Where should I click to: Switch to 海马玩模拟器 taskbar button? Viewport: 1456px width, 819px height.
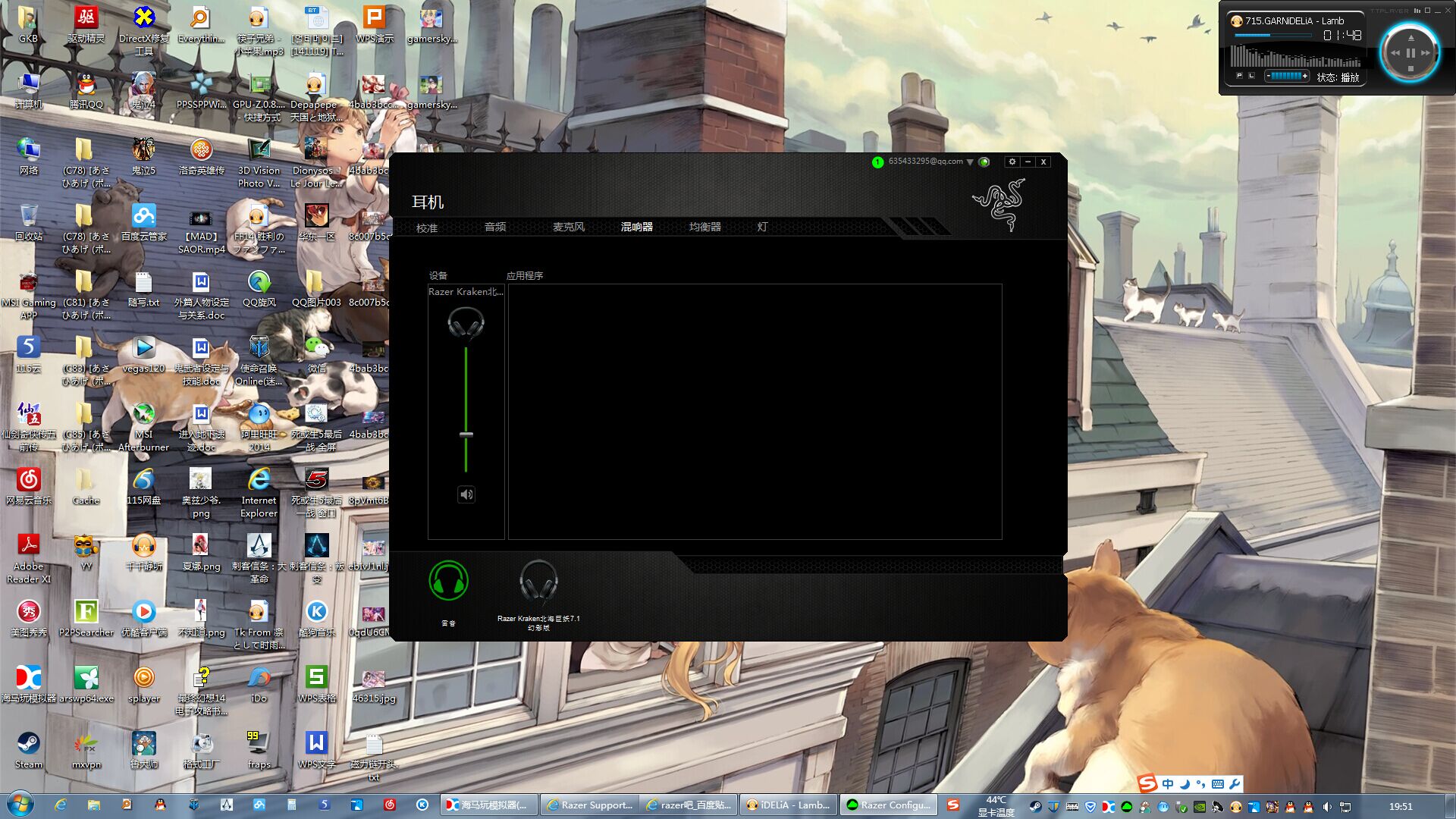click(490, 805)
